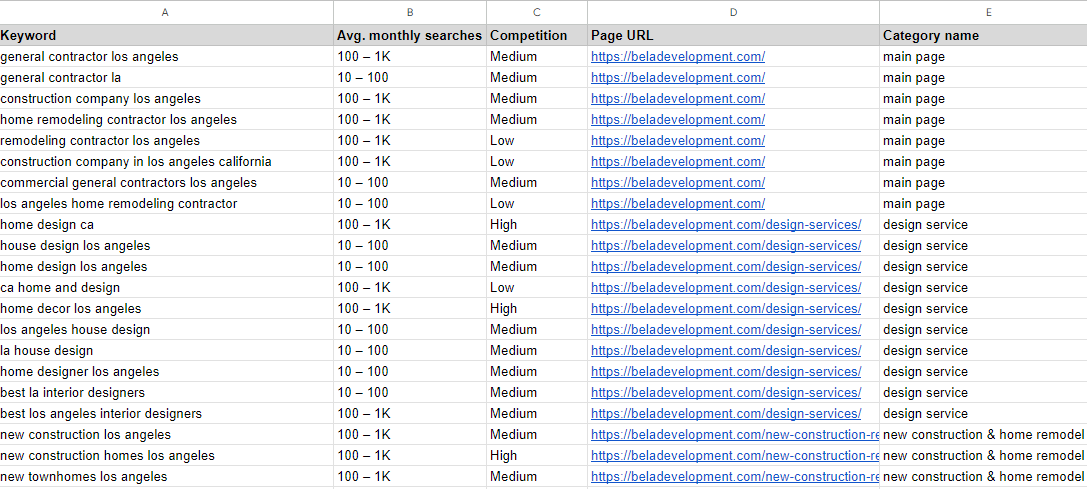Select column E header
Screen dimensions: 1087x489
point(984,12)
